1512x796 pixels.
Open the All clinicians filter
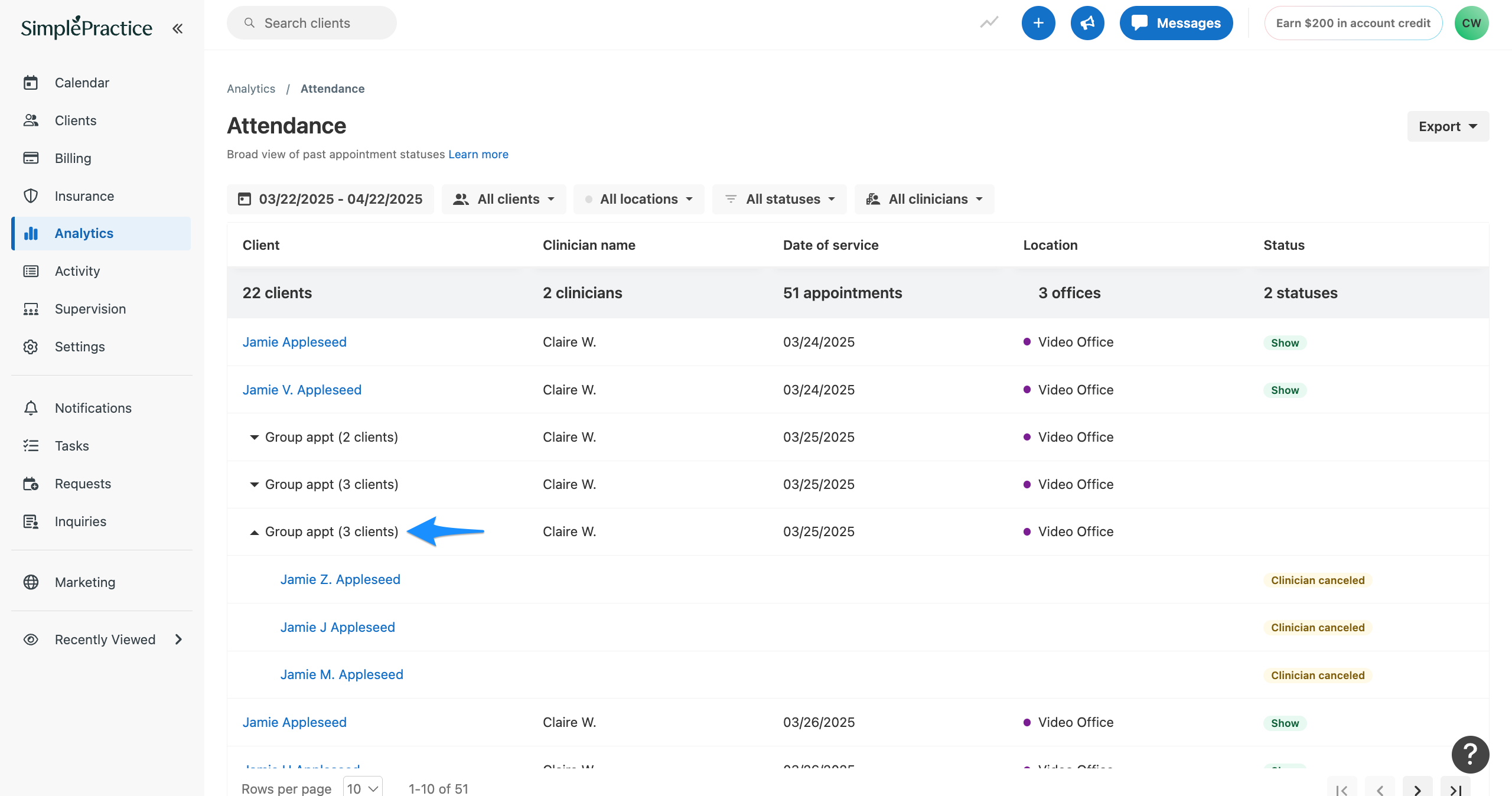point(924,199)
